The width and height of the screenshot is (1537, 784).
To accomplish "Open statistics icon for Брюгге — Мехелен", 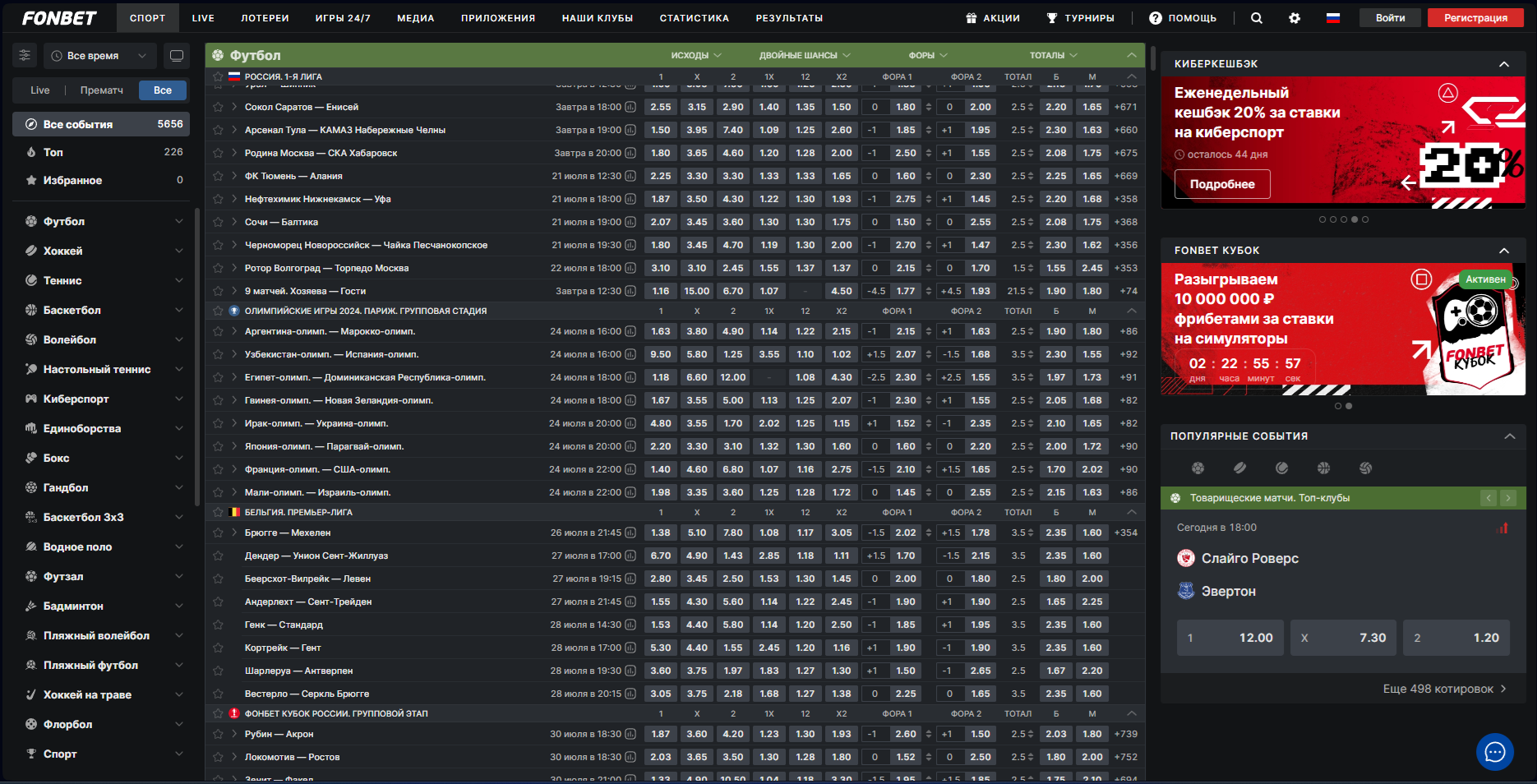I will [630, 533].
